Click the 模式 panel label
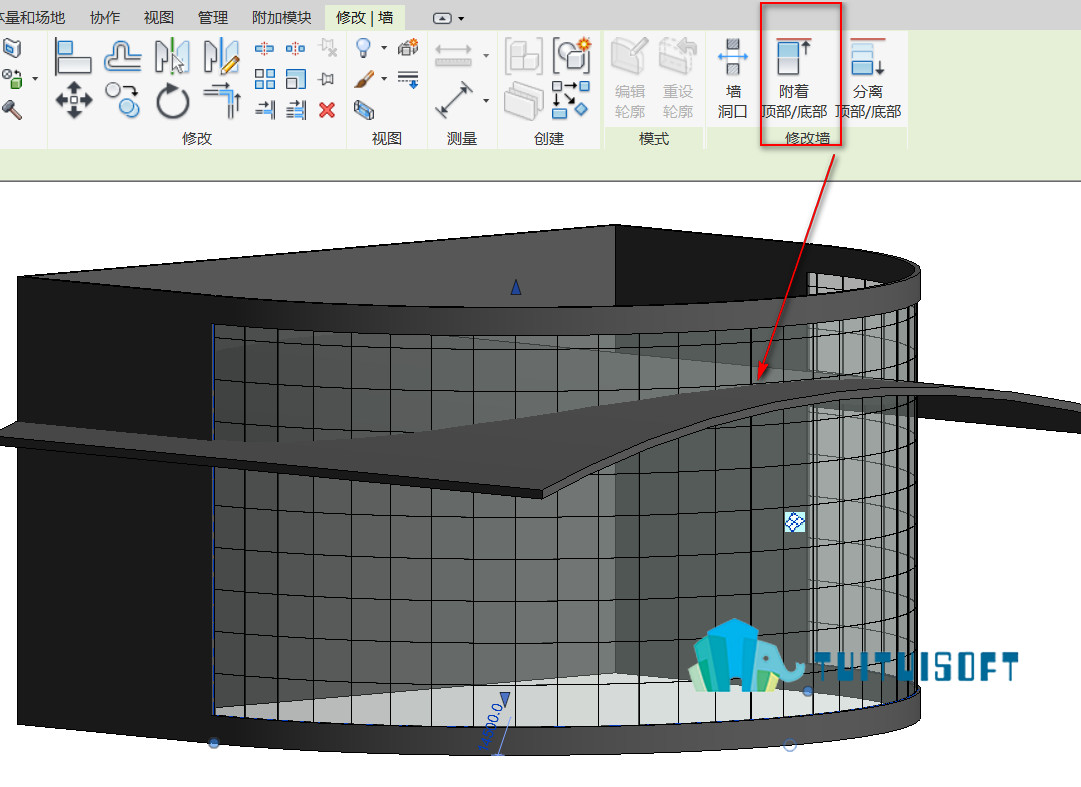This screenshot has width=1081, height=787. 654,139
